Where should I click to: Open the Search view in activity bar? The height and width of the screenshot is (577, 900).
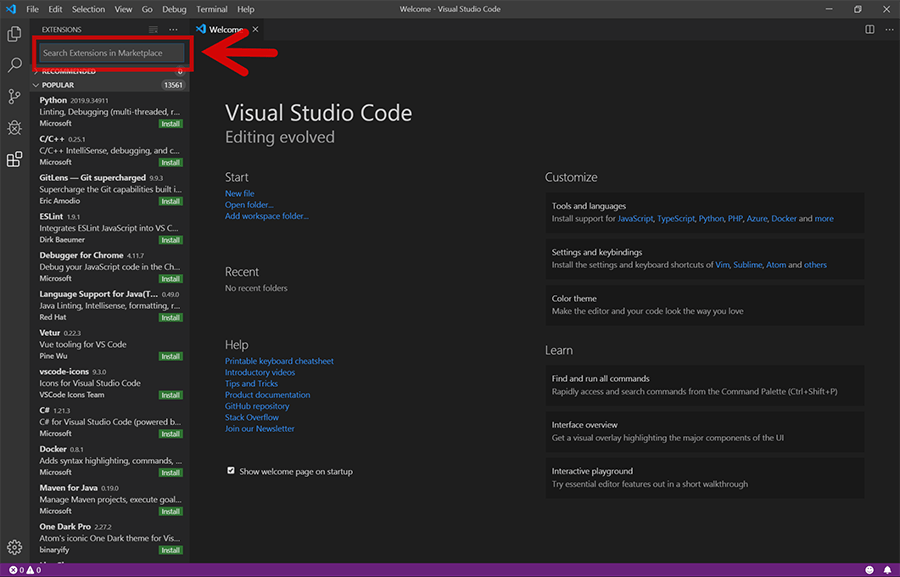point(14,65)
